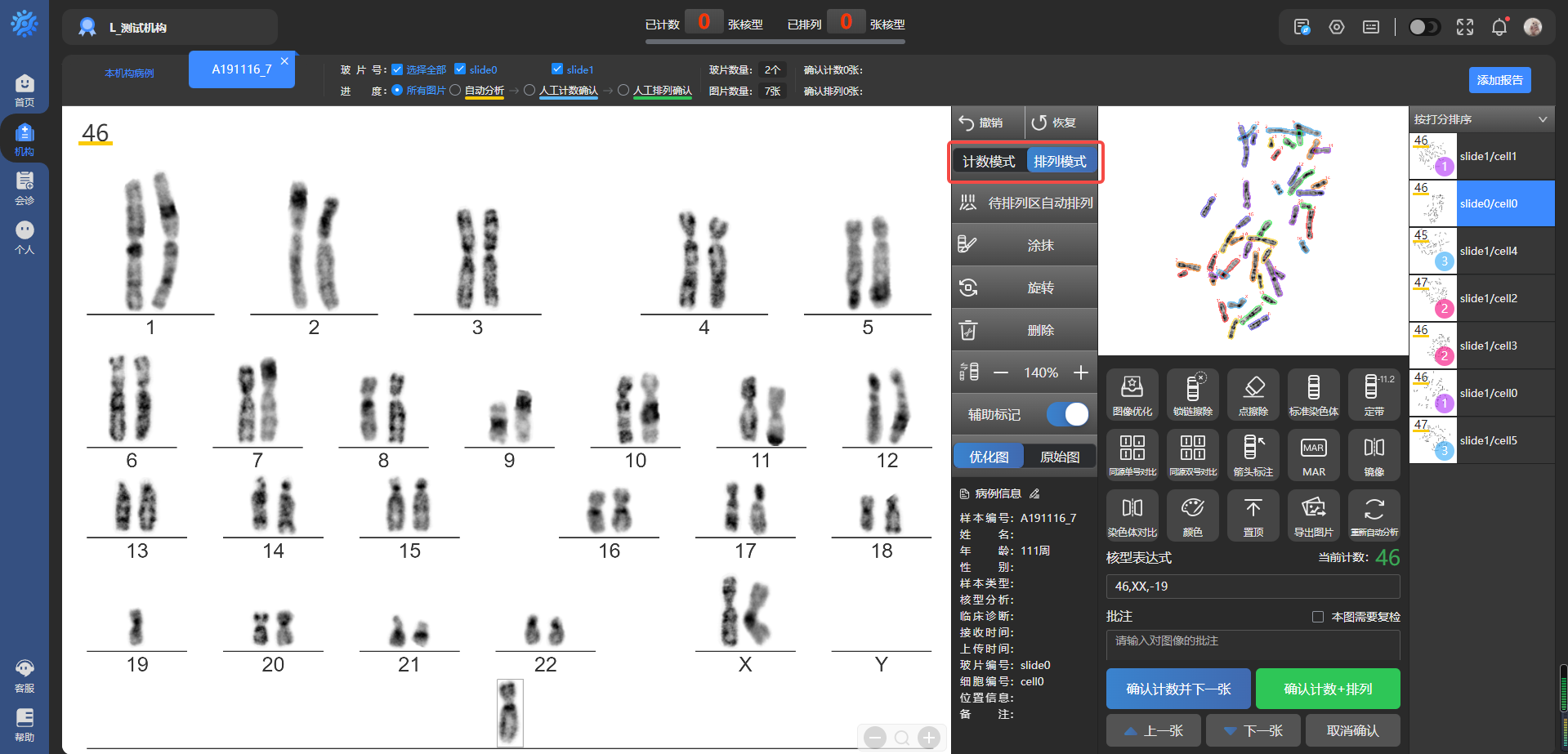Screen dimensions: 1568x754
Task: Switch to 计数模式 counting mode tab
Action: click(988, 162)
